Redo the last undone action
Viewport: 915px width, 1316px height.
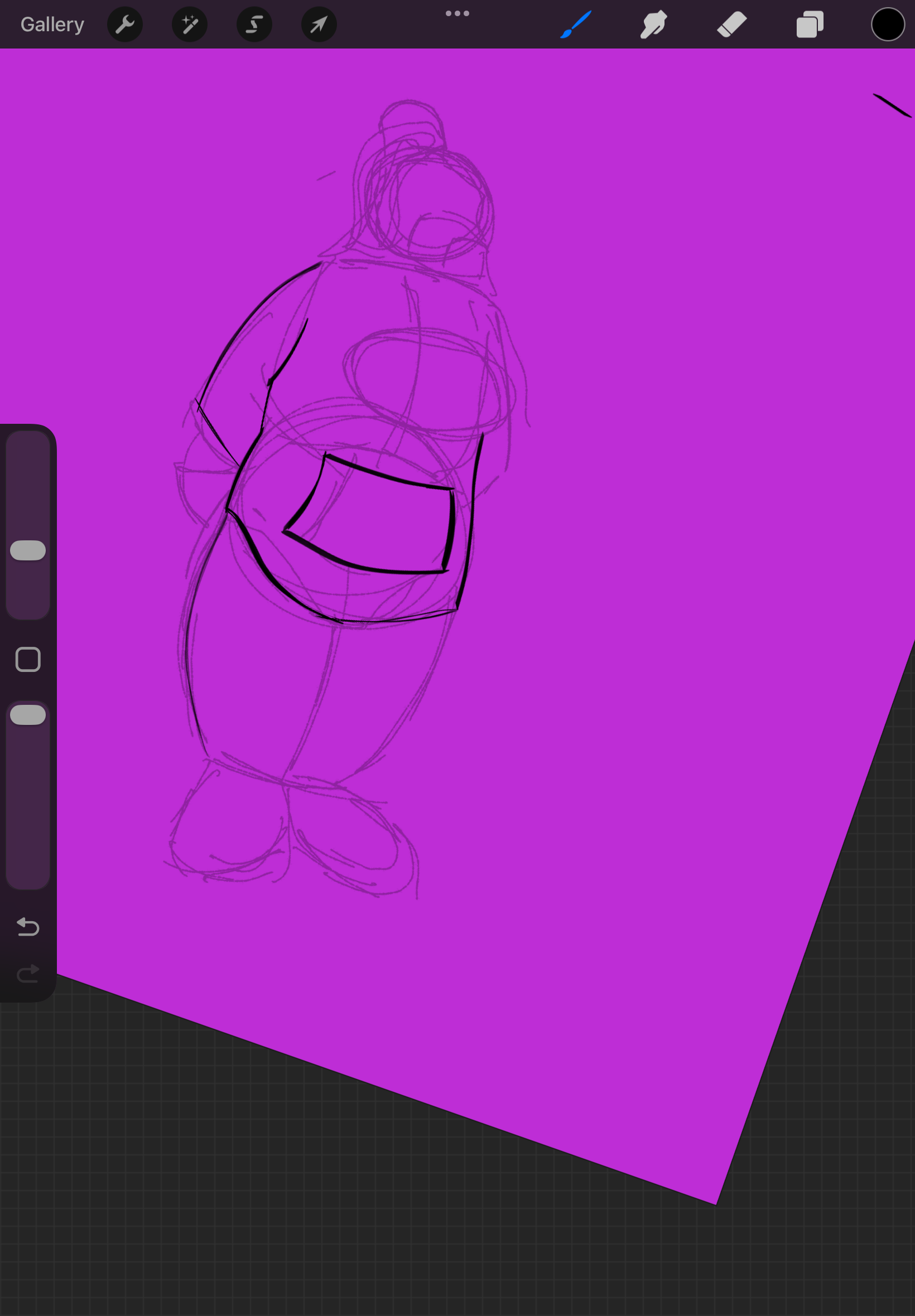[28, 974]
